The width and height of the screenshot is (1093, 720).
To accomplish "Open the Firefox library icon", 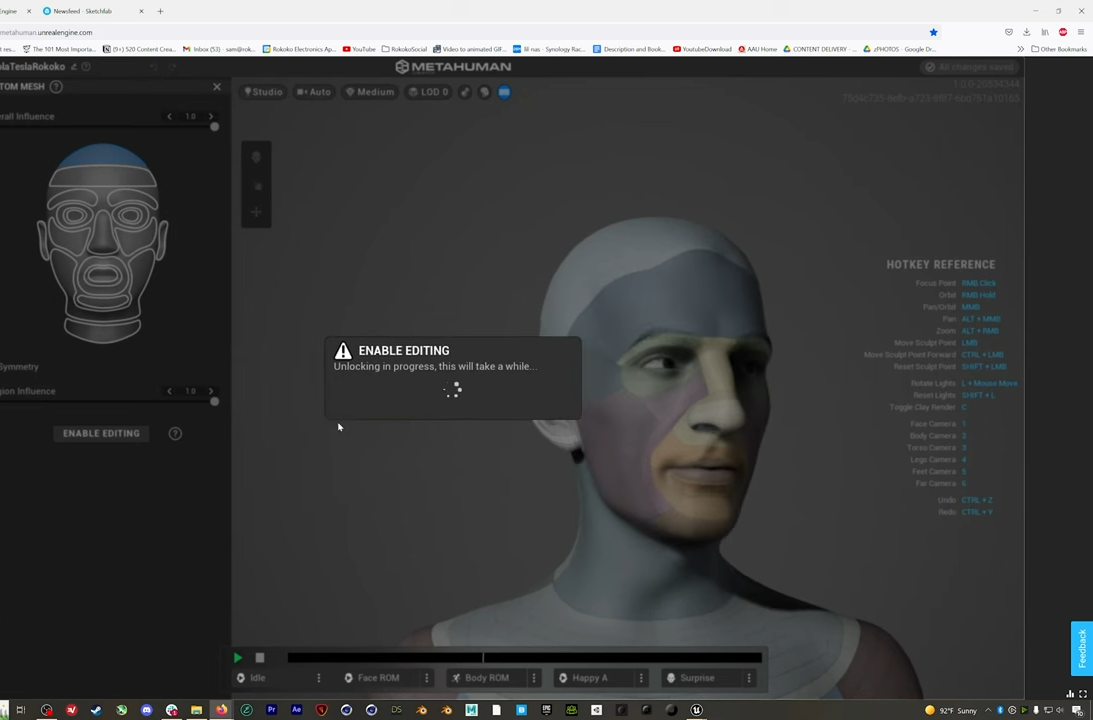I will pyautogui.click(x=1045, y=32).
